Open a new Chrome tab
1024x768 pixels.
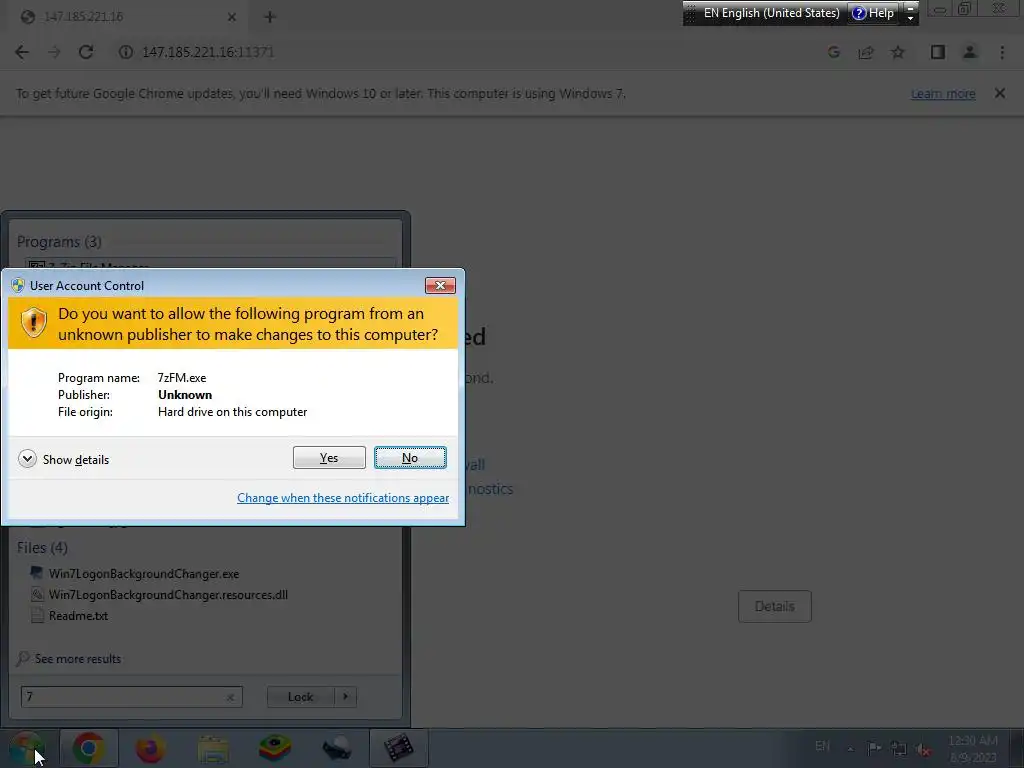point(270,17)
